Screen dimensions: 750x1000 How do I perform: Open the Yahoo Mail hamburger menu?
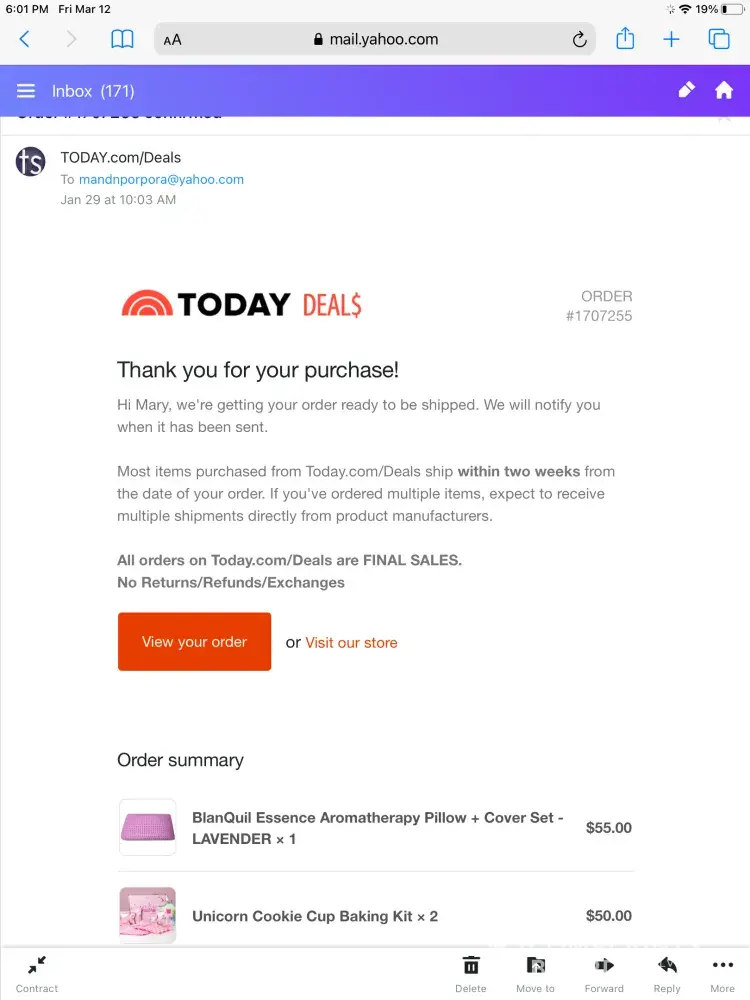click(26, 91)
